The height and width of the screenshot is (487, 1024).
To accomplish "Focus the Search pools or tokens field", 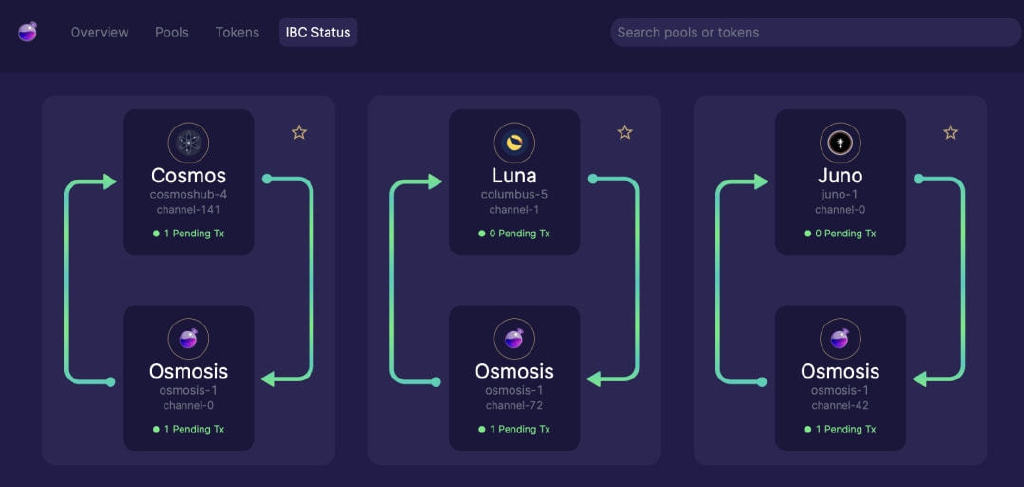I will pyautogui.click(x=816, y=32).
